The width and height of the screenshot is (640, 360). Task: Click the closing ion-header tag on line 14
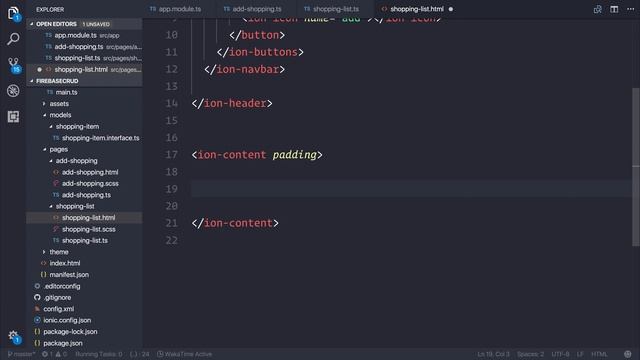[232, 104]
